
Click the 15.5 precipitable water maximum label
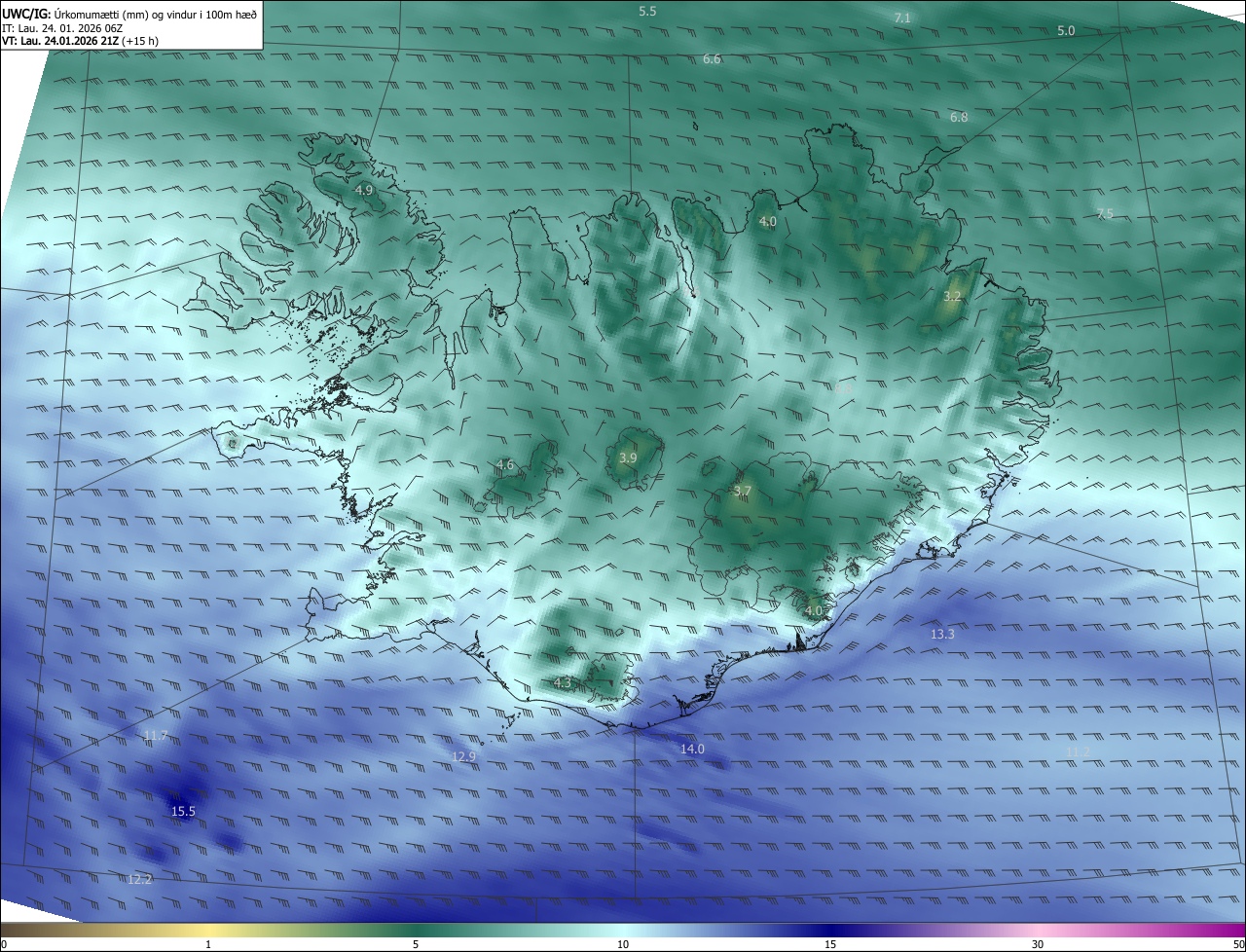pyautogui.click(x=183, y=811)
